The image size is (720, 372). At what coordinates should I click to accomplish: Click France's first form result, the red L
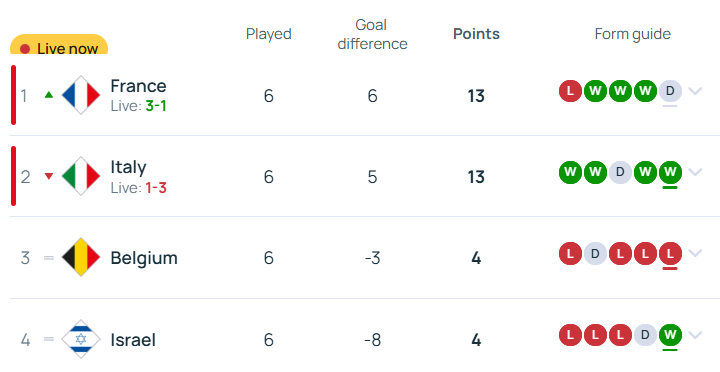coord(570,91)
